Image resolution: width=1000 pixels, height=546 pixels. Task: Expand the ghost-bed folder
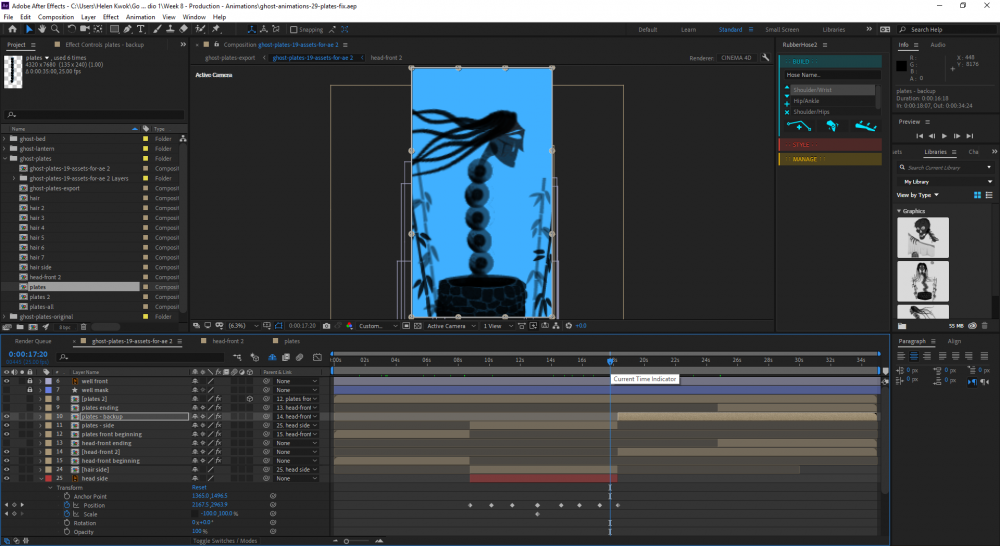[5, 139]
